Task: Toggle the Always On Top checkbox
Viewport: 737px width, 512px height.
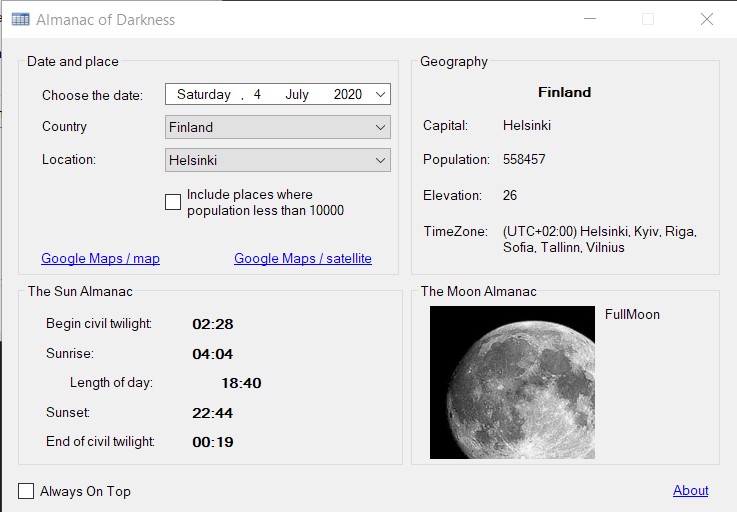Action: tap(26, 491)
